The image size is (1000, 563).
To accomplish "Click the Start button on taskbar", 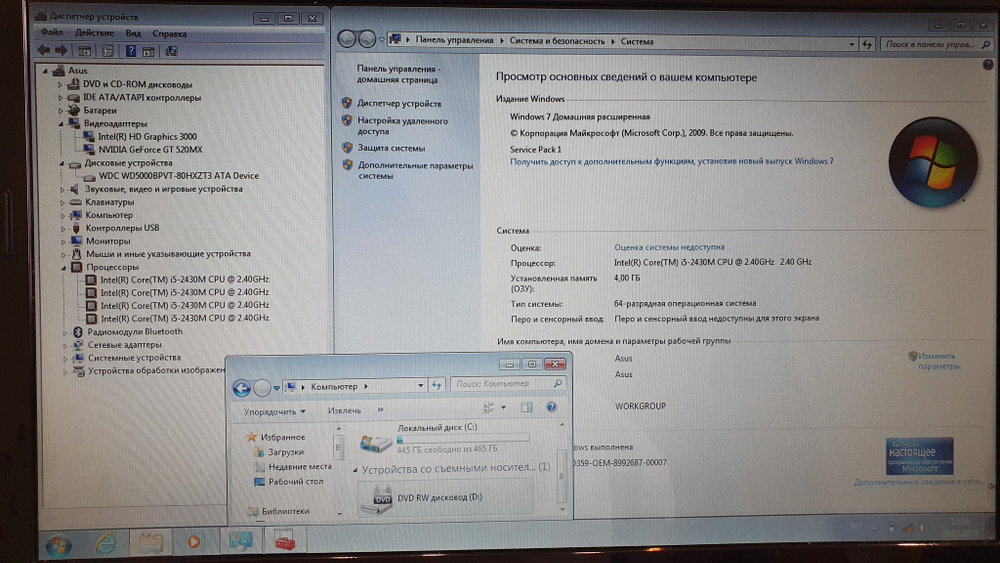I will 59,544.
